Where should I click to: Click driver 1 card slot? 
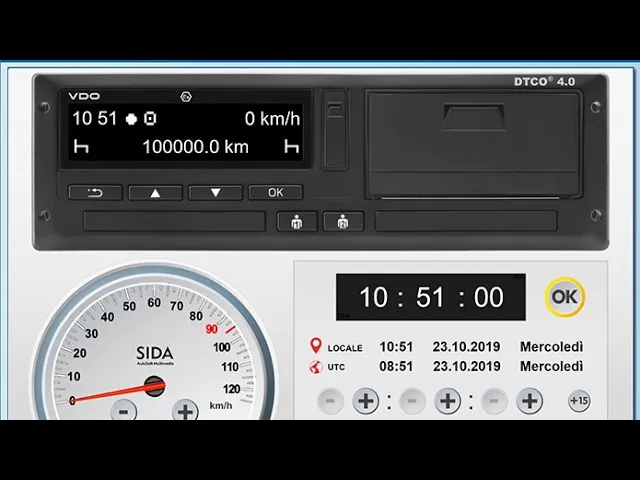point(175,221)
